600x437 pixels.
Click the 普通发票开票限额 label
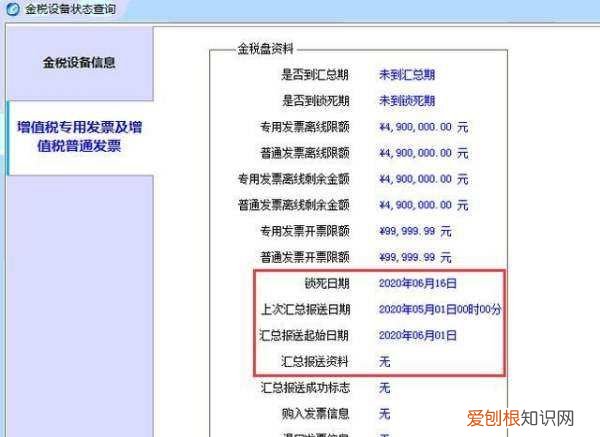305,257
